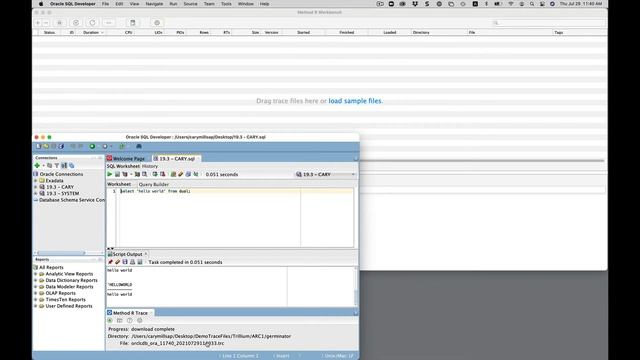Image resolution: width=640 pixels, height=360 pixels.
Task: Click into the SQL editor line with select statement
Action: pyautogui.click(x=155, y=191)
